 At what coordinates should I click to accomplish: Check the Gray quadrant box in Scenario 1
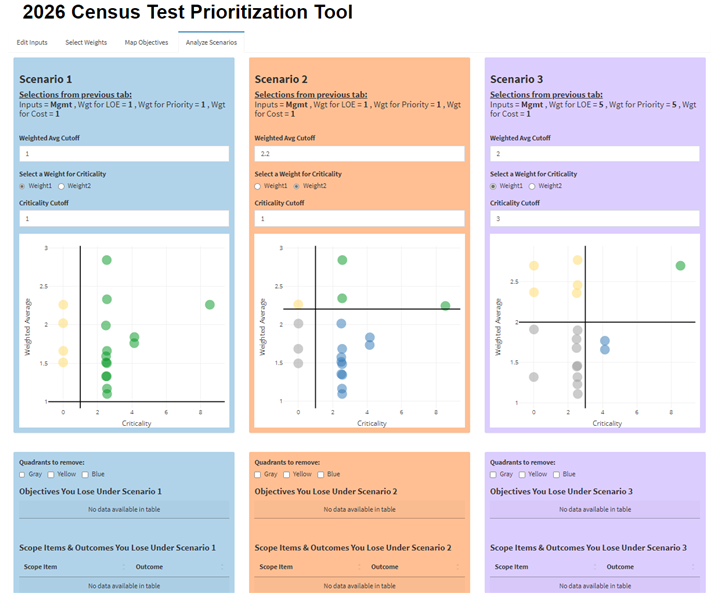coord(24,474)
